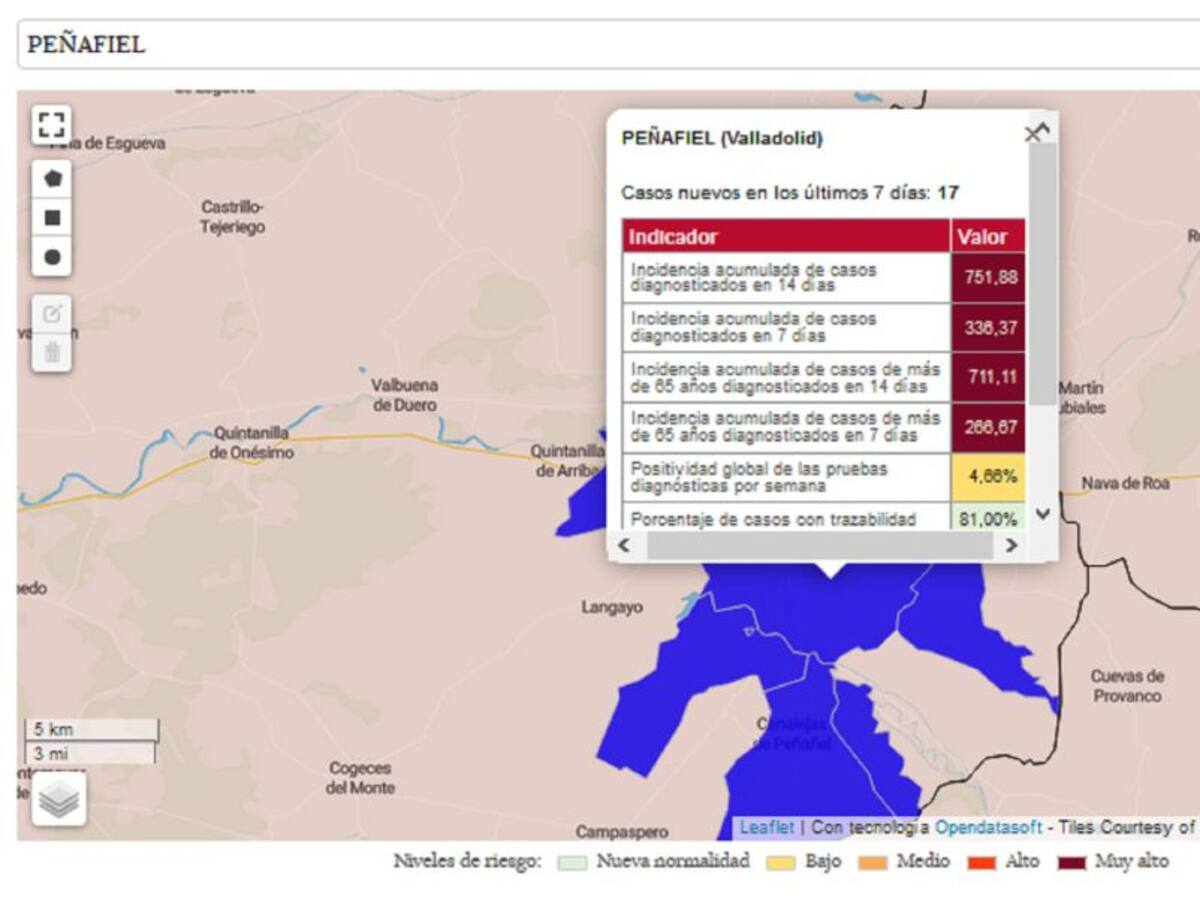Click the popup horizontal scrollbar track
This screenshot has width=1200, height=900.
[819, 546]
